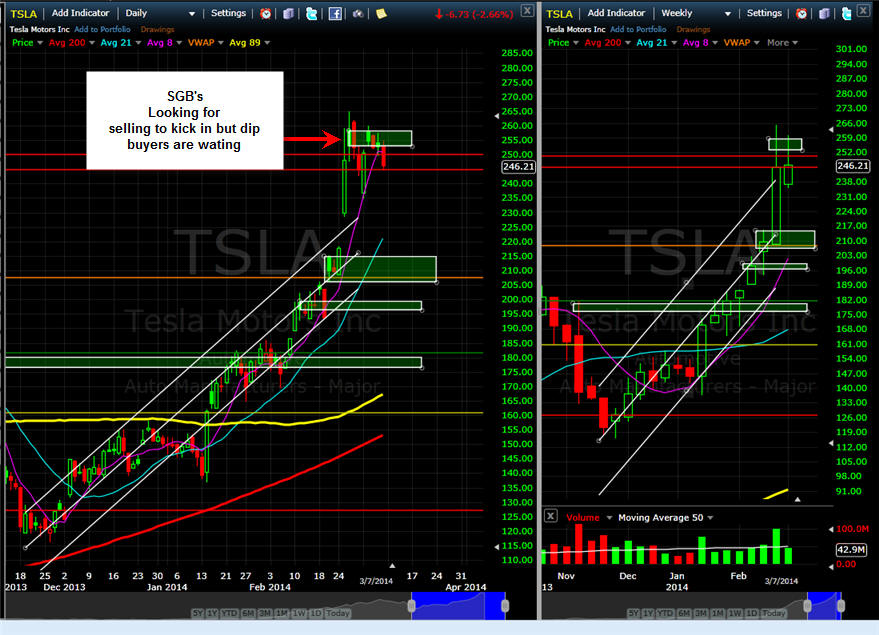Click 42.9M volume value label

coord(851,549)
